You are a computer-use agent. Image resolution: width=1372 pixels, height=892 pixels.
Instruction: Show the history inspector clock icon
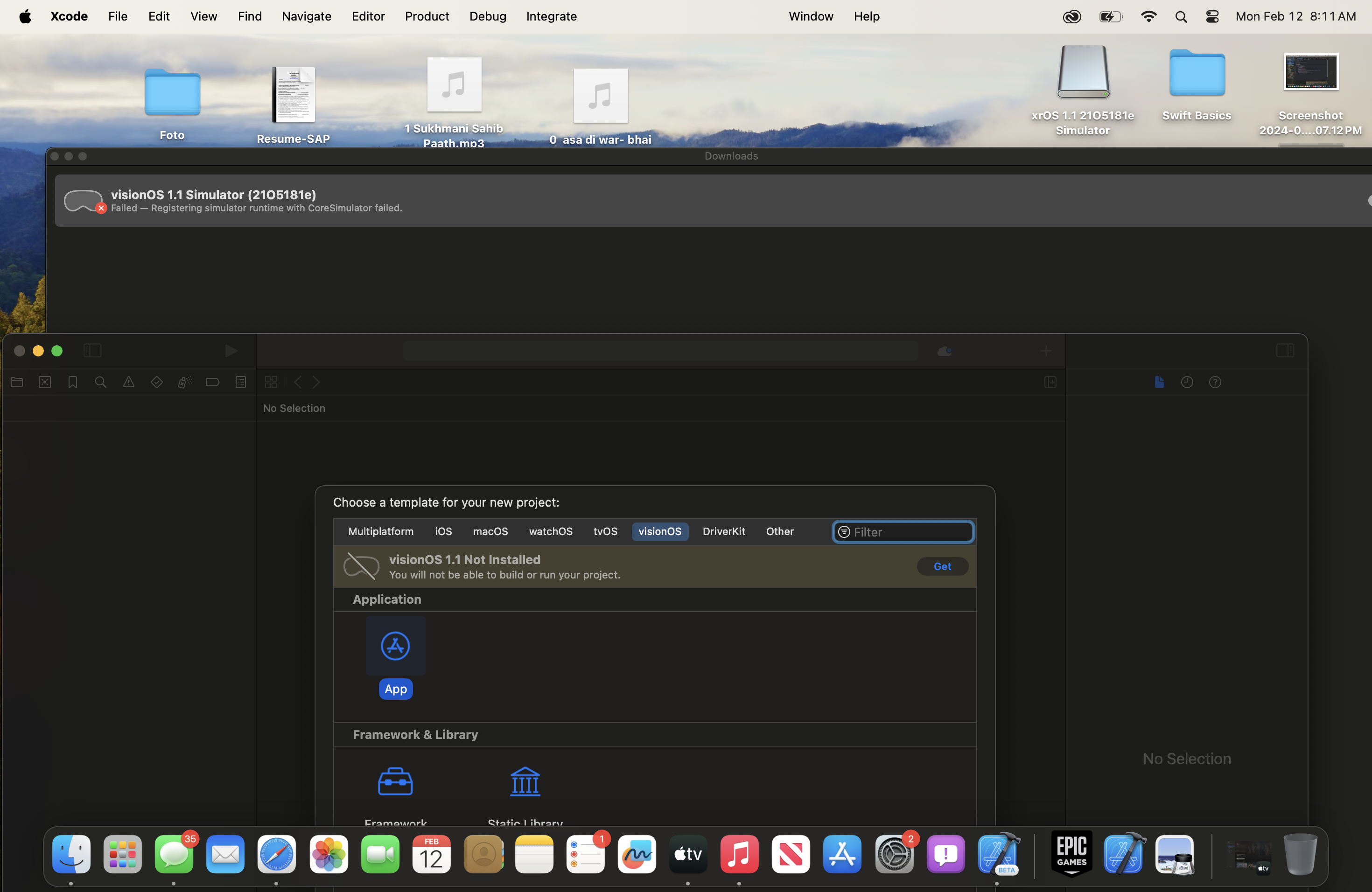[1187, 382]
